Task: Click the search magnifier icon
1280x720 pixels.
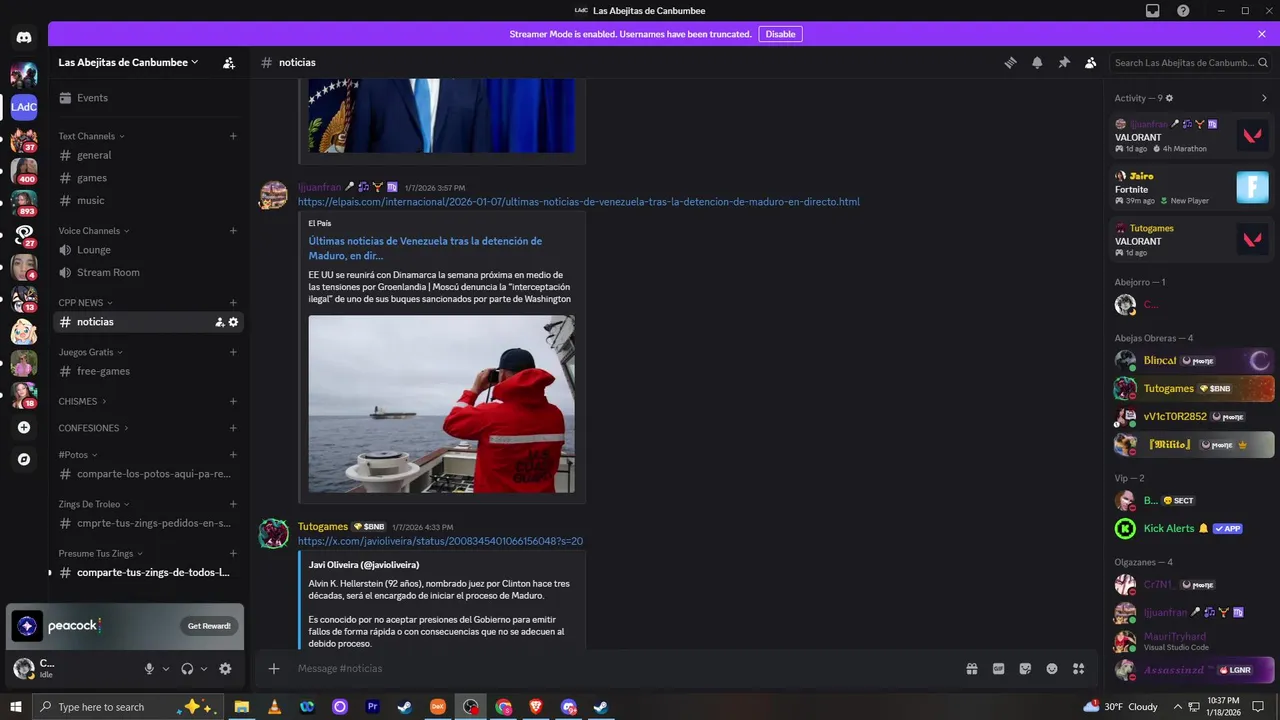Action: tap(1263, 62)
